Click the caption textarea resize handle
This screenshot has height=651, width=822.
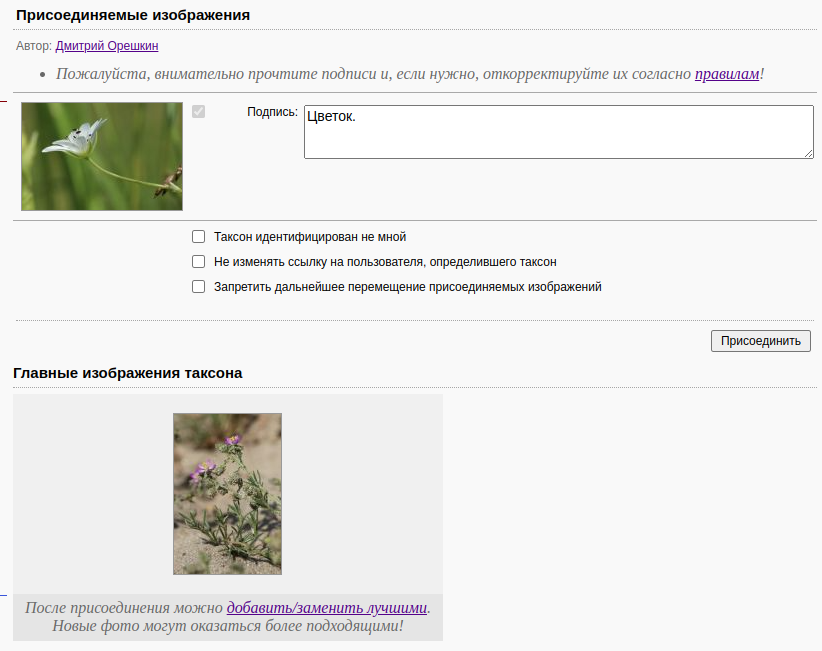click(808, 152)
